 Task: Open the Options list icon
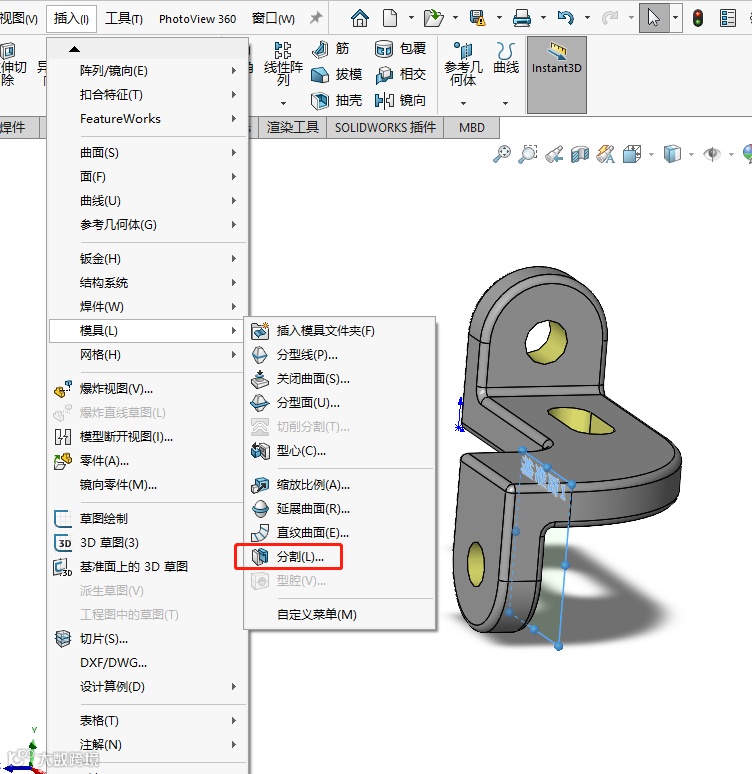(727, 18)
